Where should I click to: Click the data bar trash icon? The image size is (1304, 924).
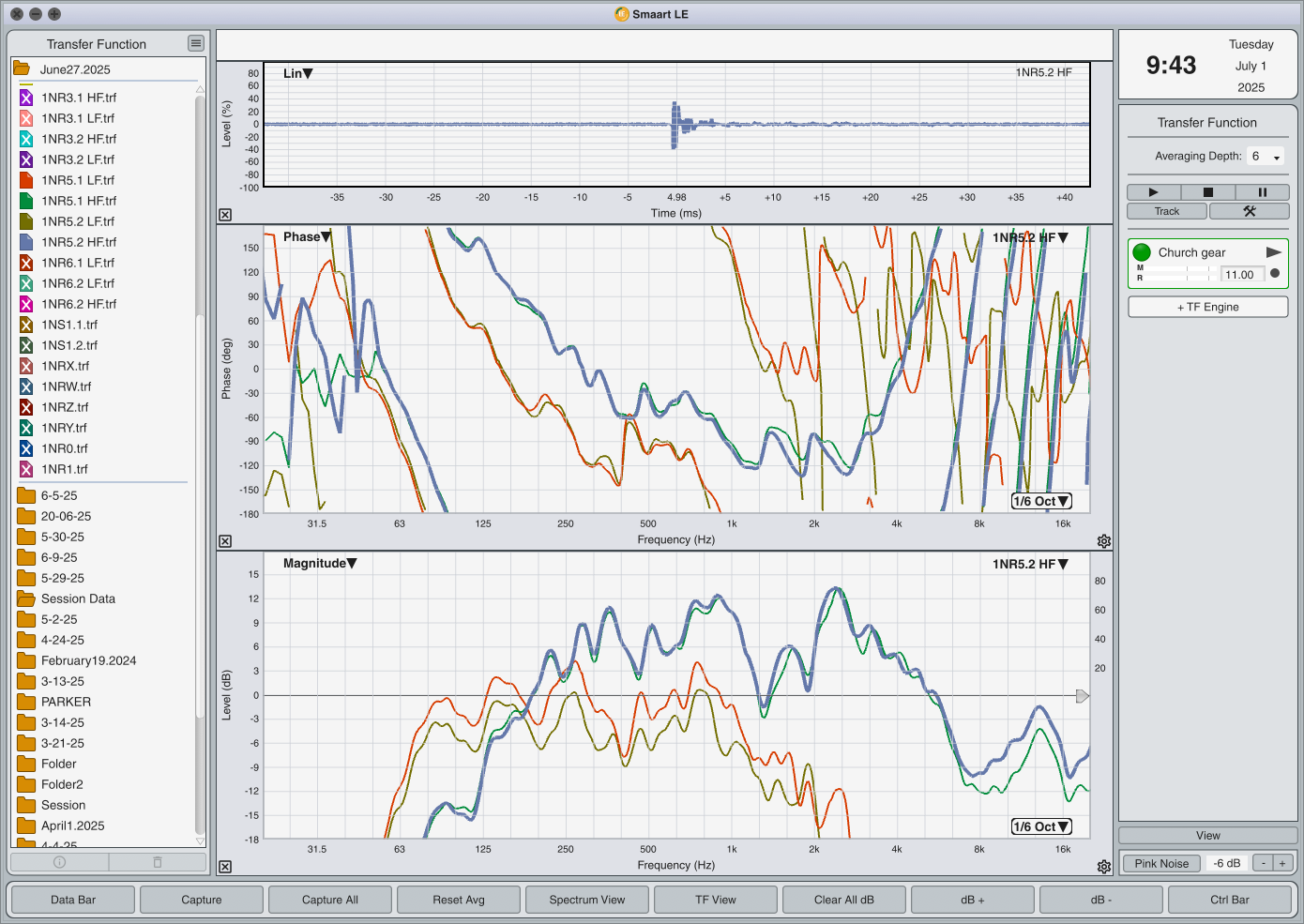[x=158, y=862]
